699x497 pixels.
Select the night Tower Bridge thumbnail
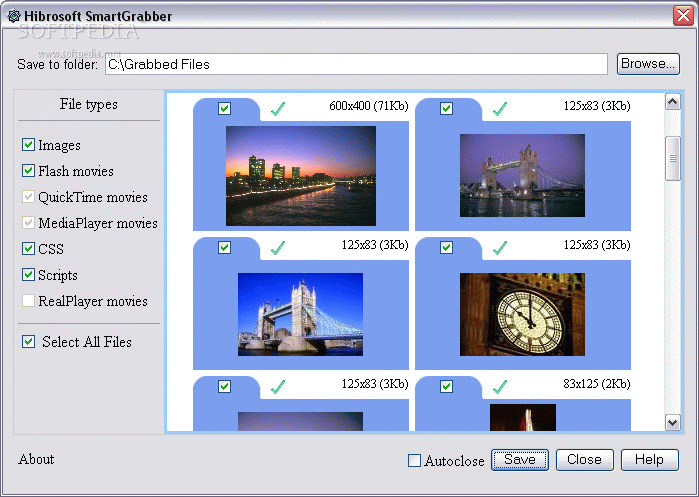[522, 176]
